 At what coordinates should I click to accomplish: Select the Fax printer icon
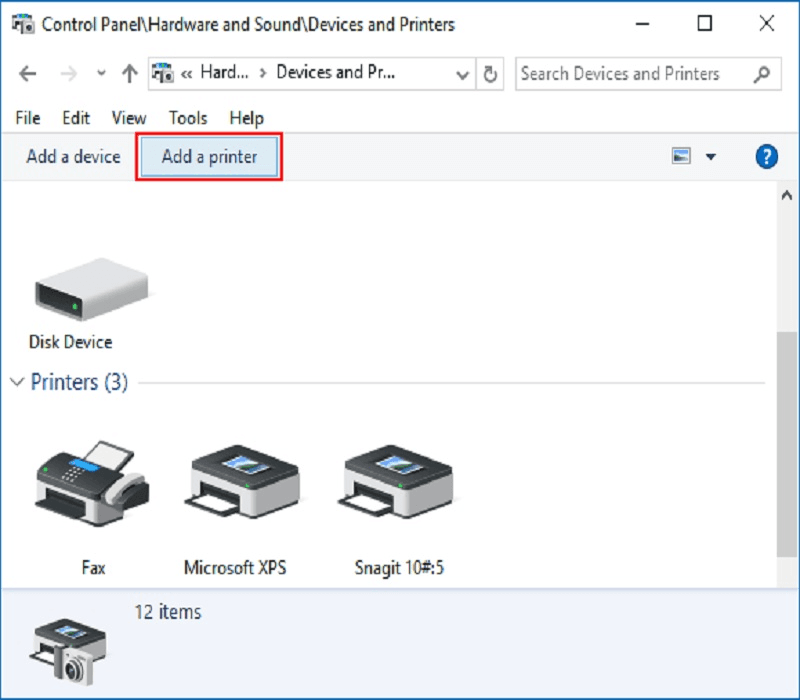(92, 483)
